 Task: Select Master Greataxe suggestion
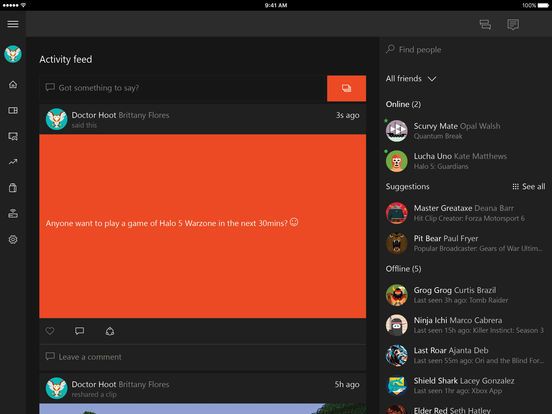tap(465, 213)
